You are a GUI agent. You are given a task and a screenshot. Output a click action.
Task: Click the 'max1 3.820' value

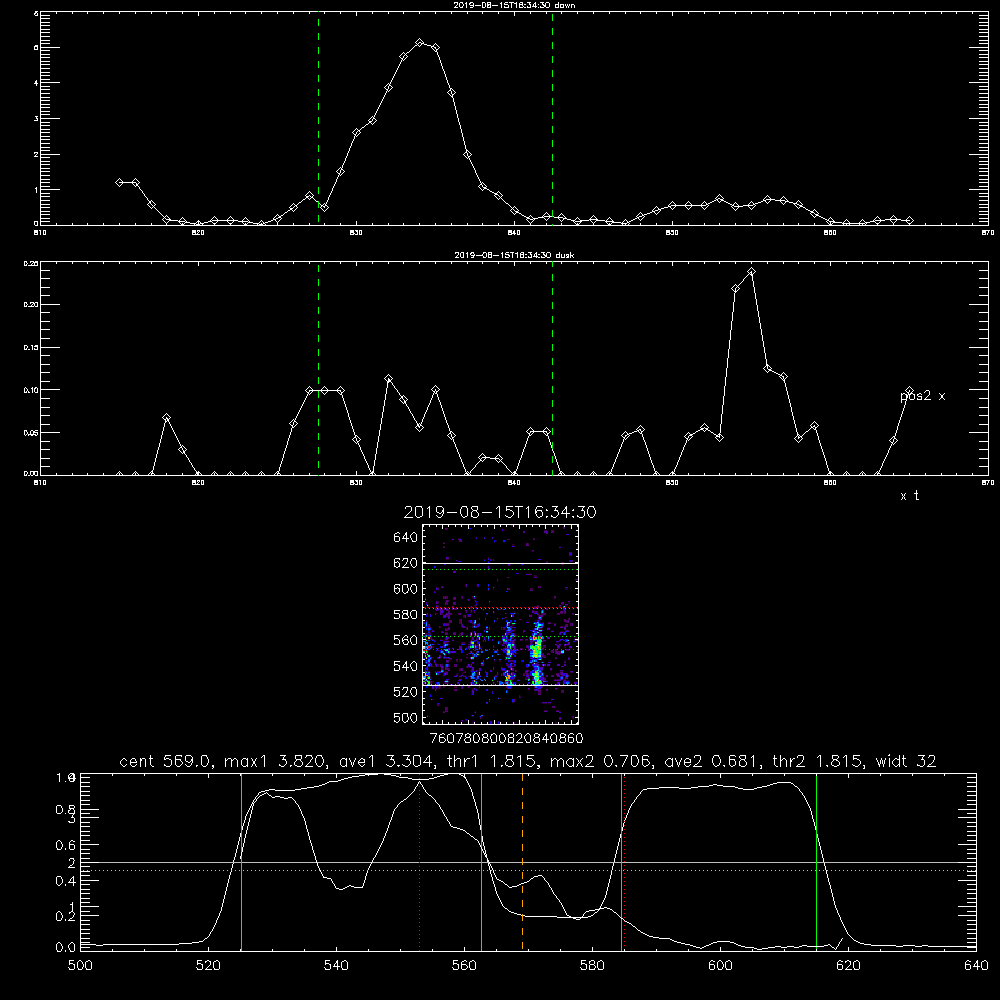(x=272, y=761)
